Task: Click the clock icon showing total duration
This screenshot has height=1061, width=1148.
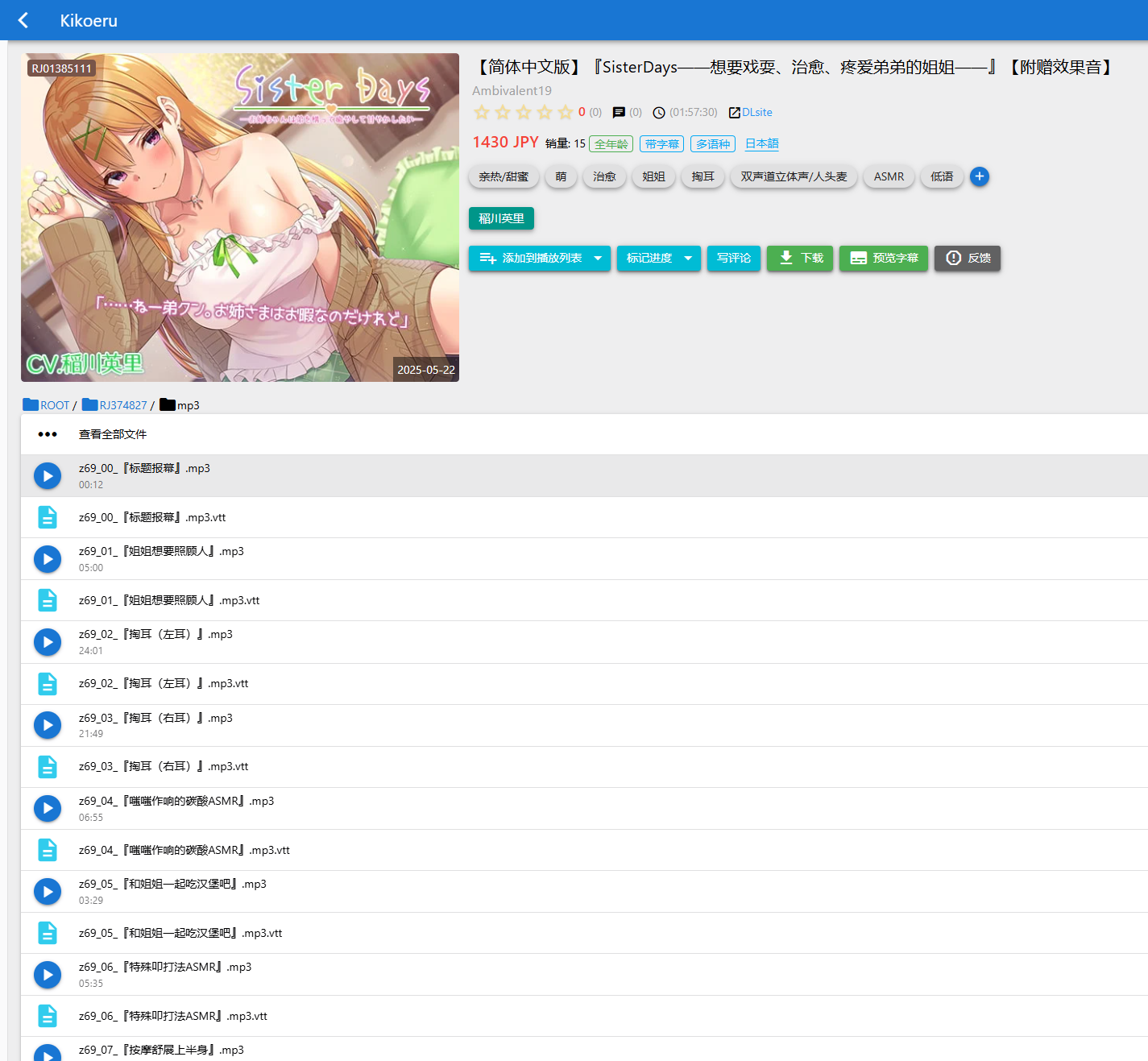Action: pos(658,112)
